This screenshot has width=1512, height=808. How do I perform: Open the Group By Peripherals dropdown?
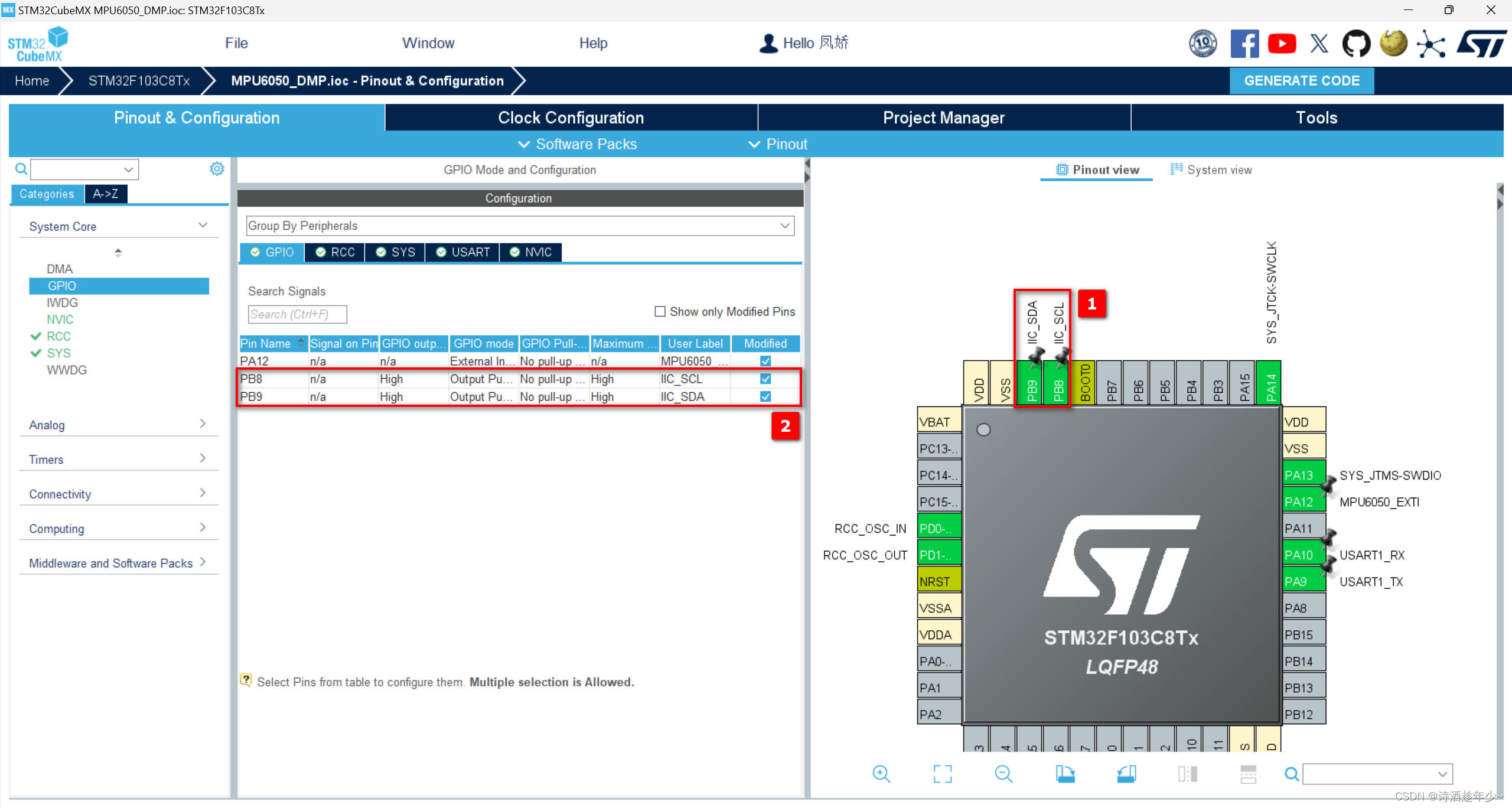click(785, 226)
